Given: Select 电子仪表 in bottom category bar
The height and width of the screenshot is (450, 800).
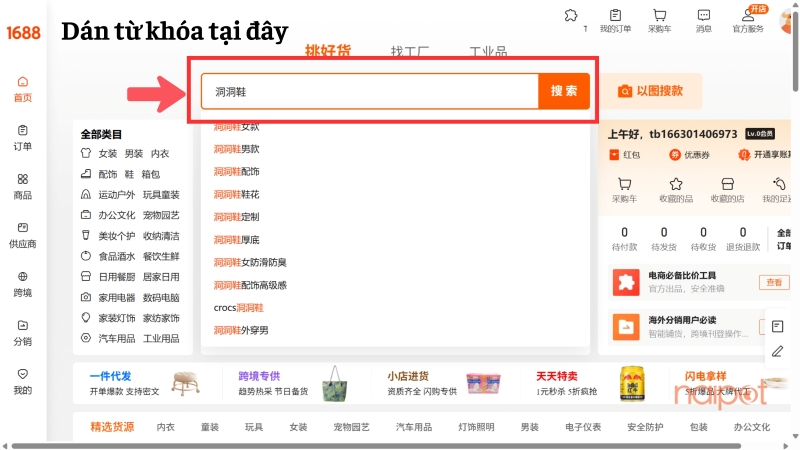Looking at the screenshot, I should coord(583,427).
